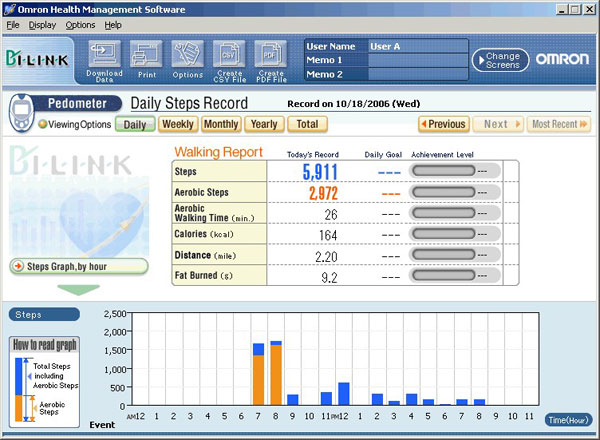Minimize the Omron software window
The width and height of the screenshot is (600, 440).
(561, 10)
